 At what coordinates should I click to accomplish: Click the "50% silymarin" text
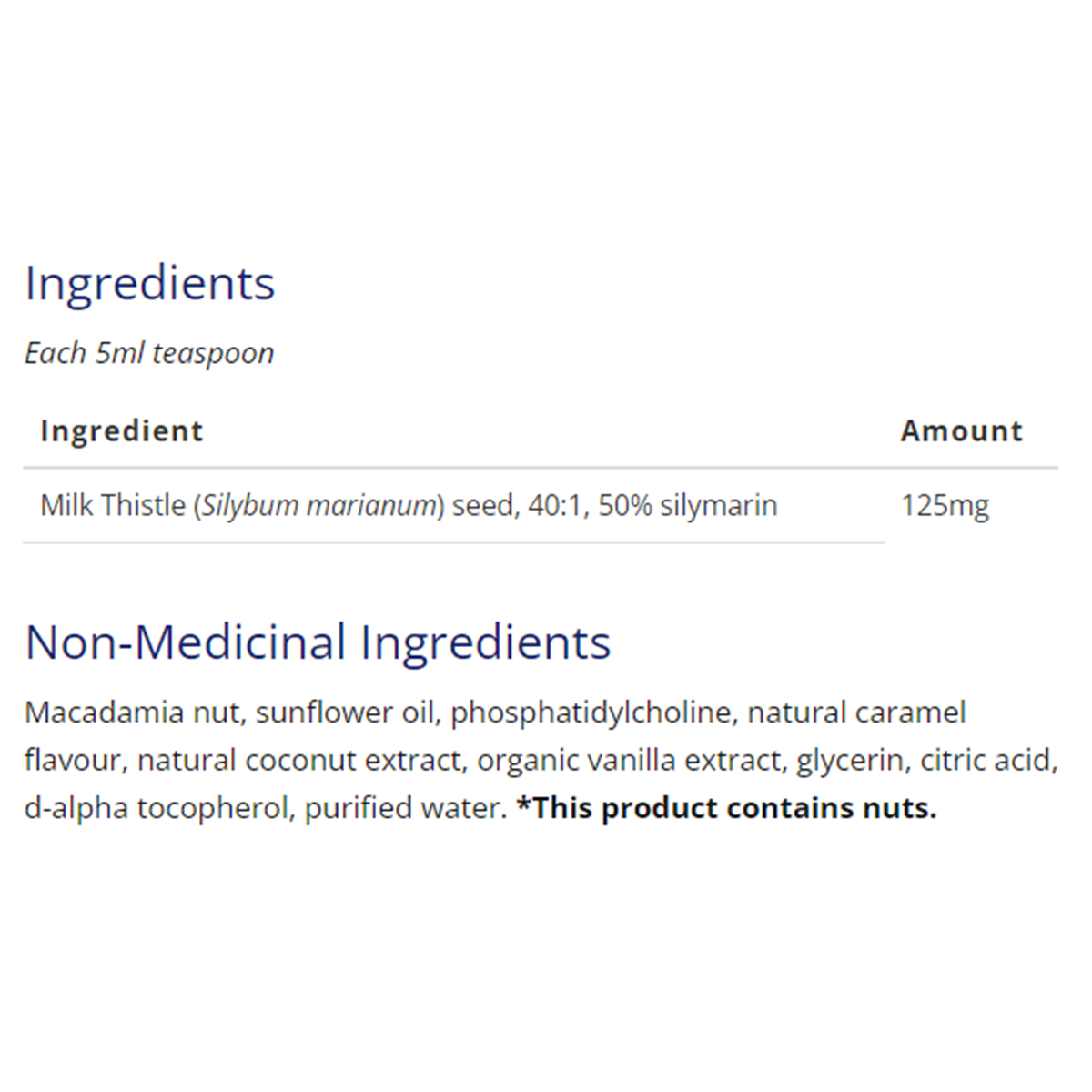tap(687, 505)
